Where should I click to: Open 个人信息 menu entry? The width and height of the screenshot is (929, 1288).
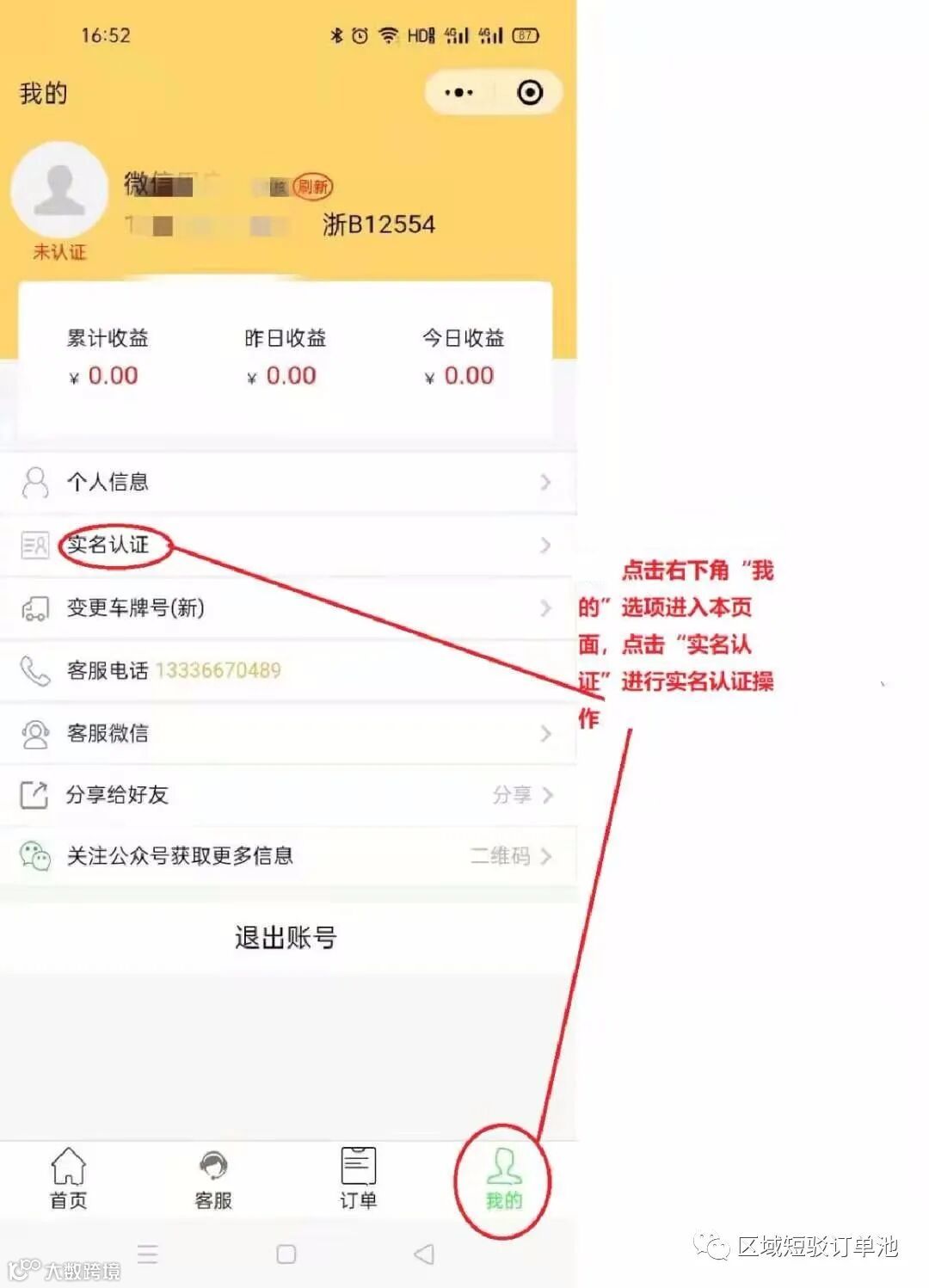pyautogui.click(x=288, y=482)
